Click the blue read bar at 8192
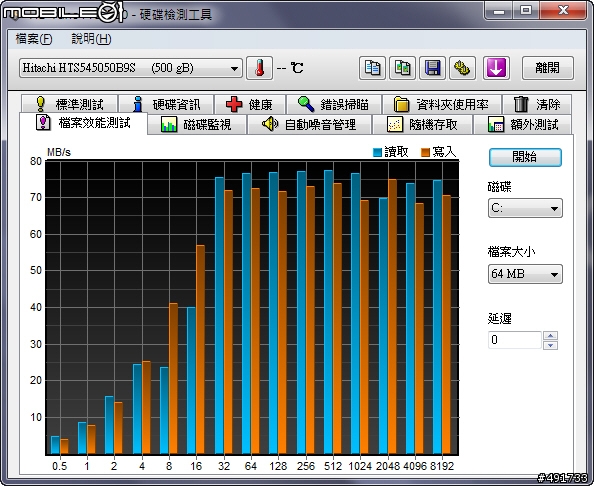 click(x=438, y=317)
